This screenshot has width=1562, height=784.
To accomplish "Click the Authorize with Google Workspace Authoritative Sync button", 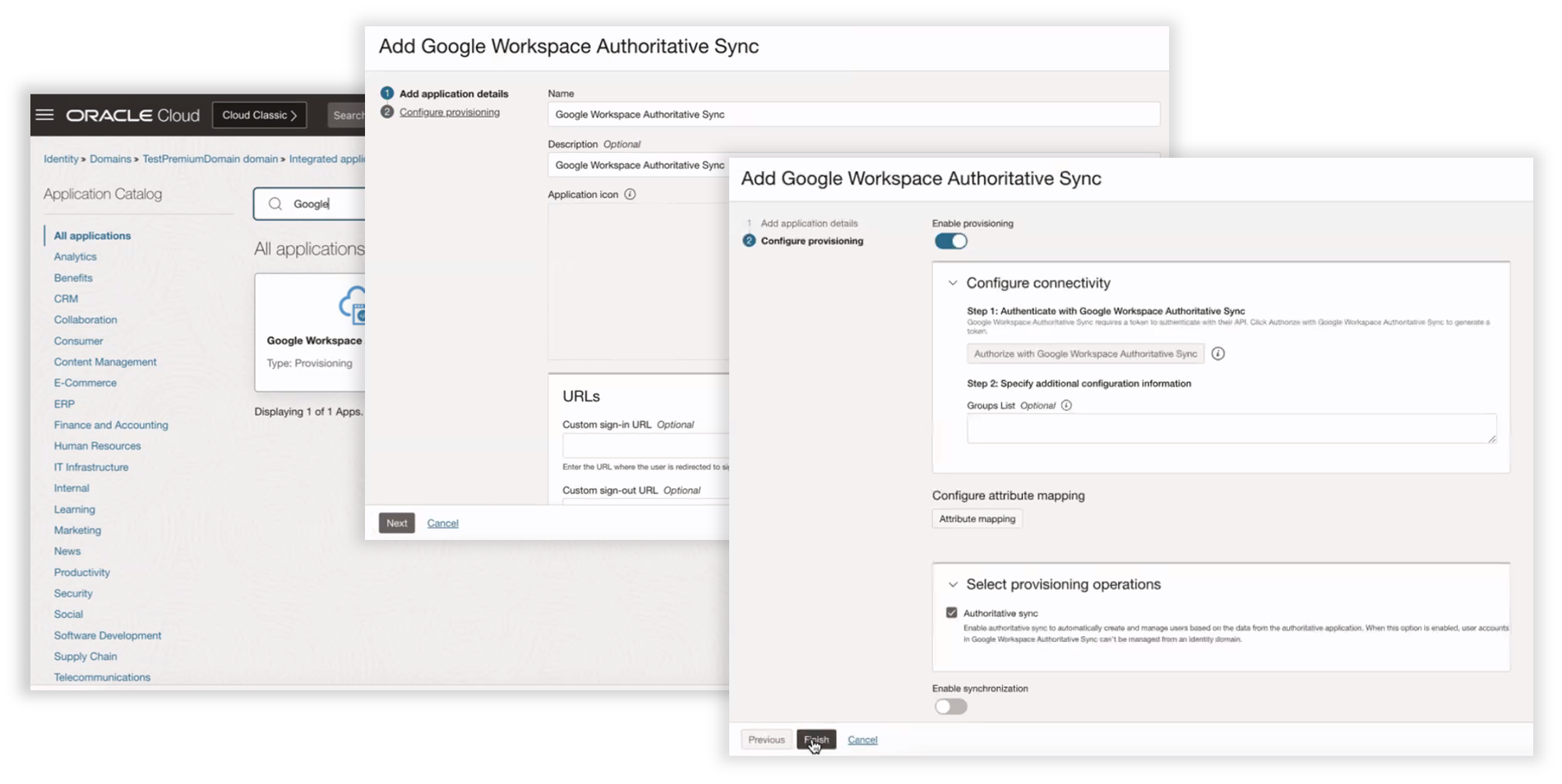I will pyautogui.click(x=1085, y=353).
